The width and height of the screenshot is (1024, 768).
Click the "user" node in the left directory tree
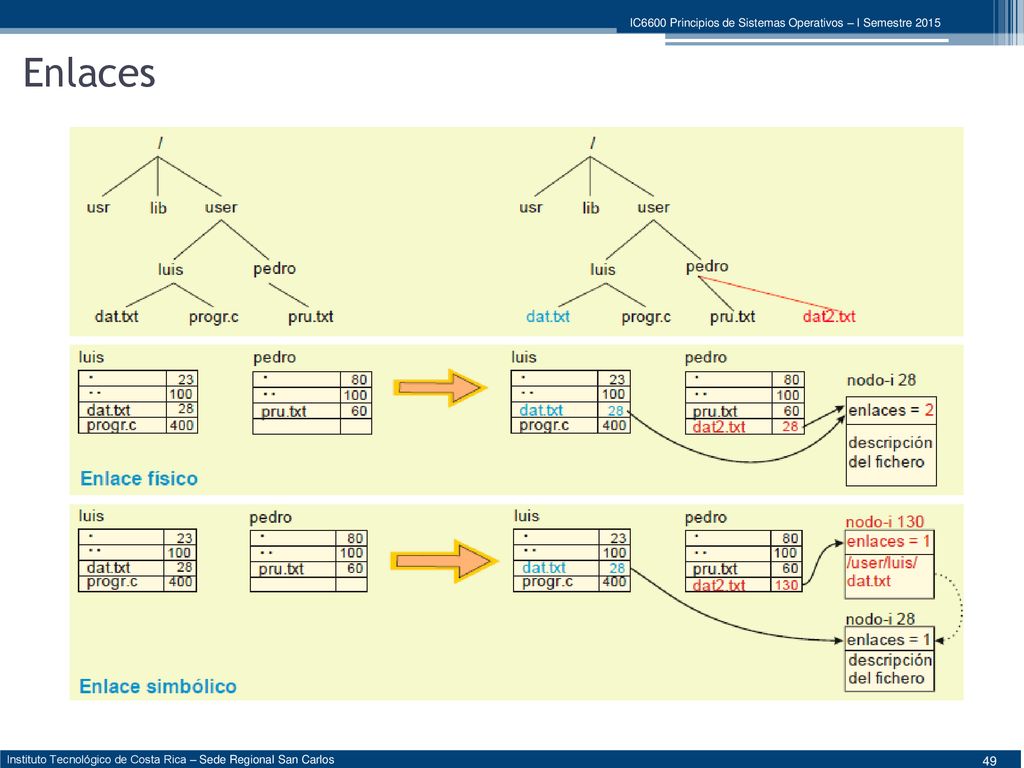221,208
